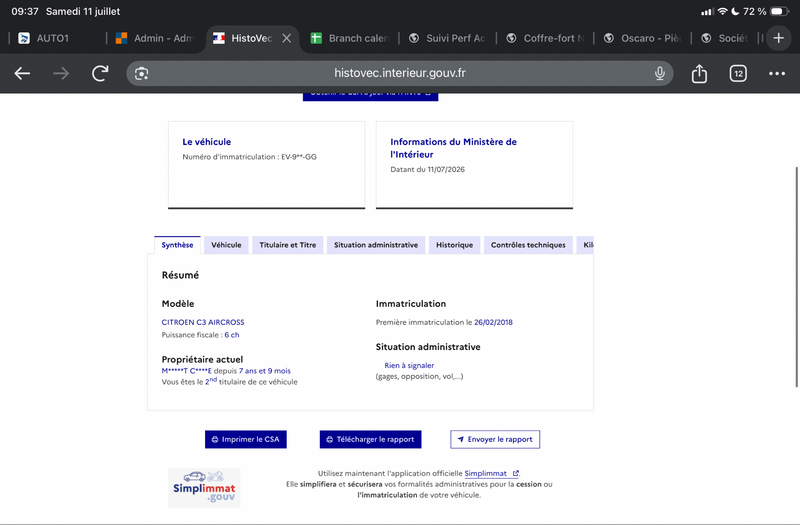The height and width of the screenshot is (525, 800).
Task: Reload the HistoVec page
Action: tap(100, 73)
